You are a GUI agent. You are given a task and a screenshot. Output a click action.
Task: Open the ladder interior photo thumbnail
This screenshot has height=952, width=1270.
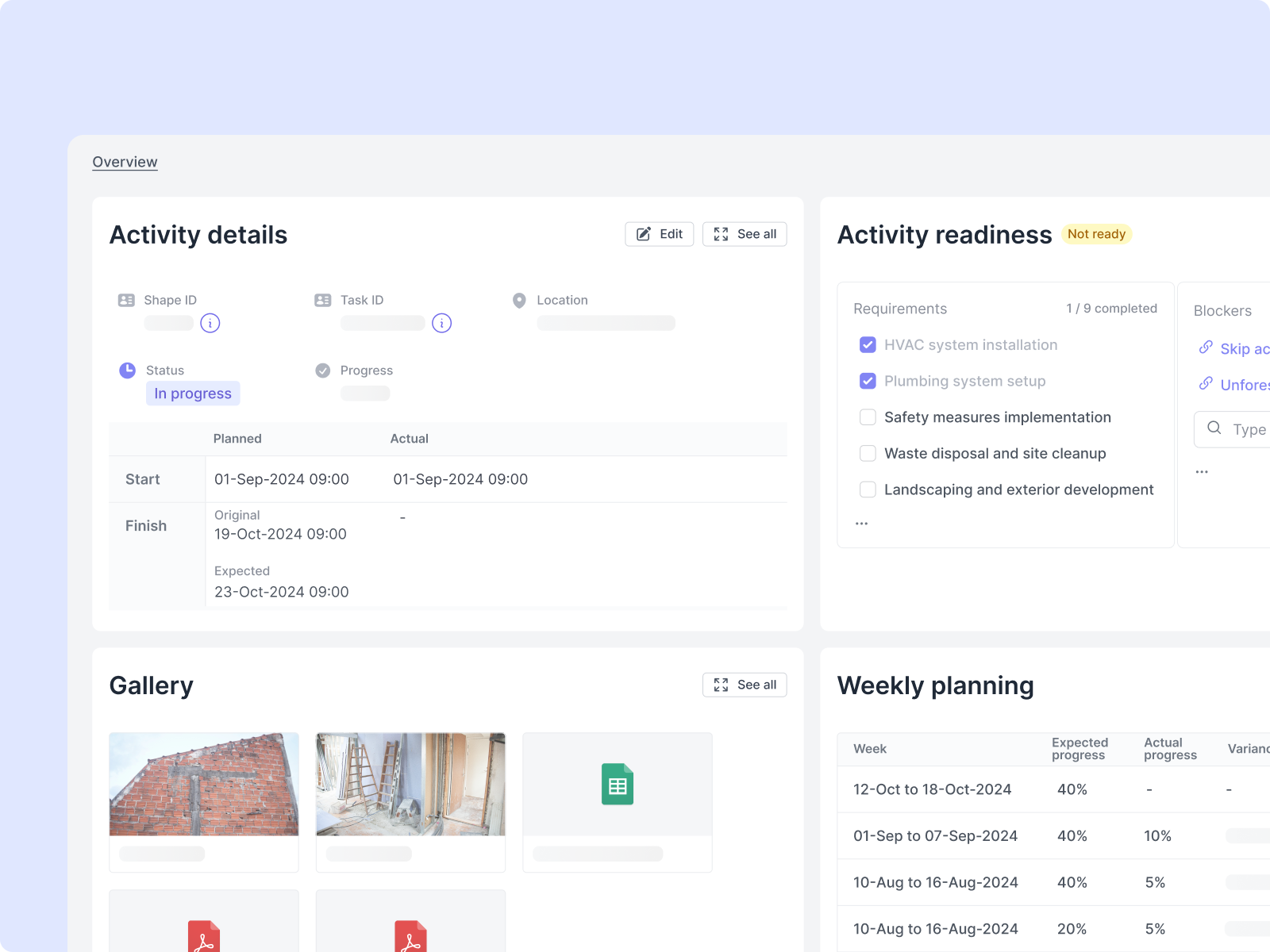pyautogui.click(x=410, y=784)
